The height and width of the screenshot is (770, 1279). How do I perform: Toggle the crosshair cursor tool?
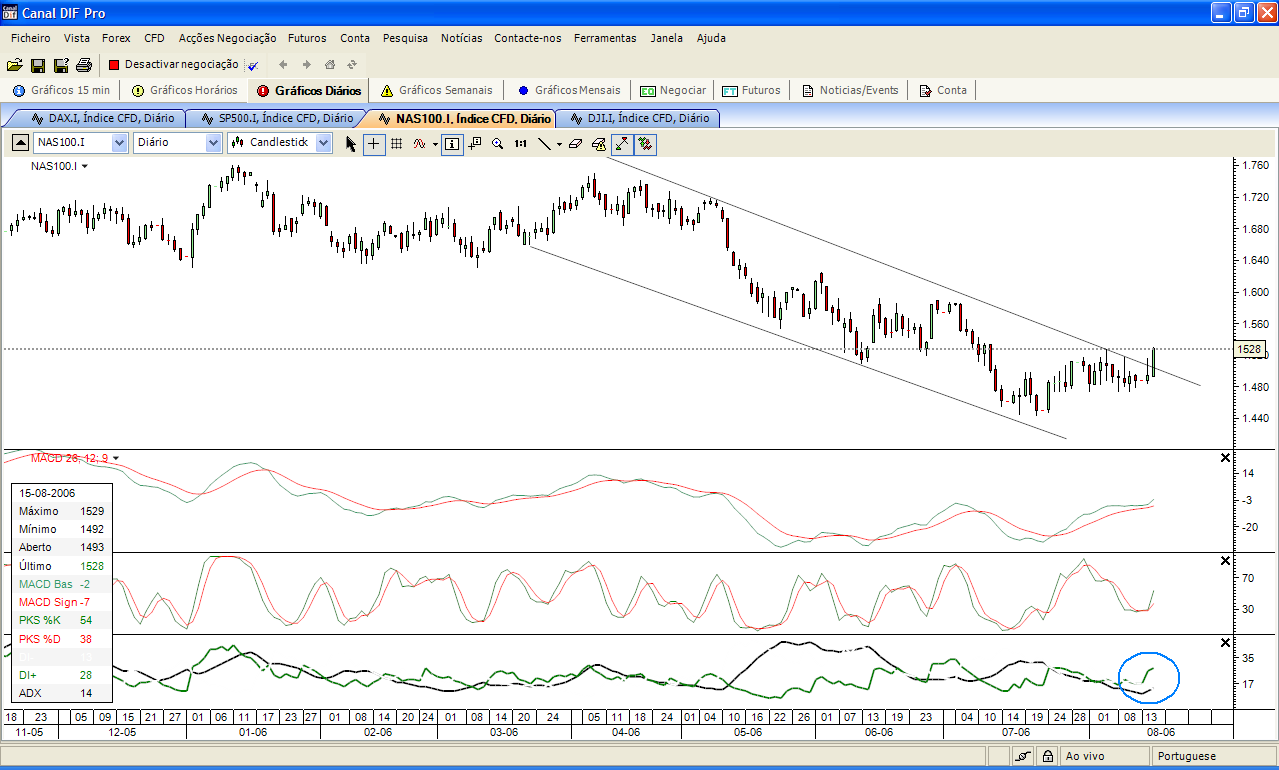click(374, 143)
